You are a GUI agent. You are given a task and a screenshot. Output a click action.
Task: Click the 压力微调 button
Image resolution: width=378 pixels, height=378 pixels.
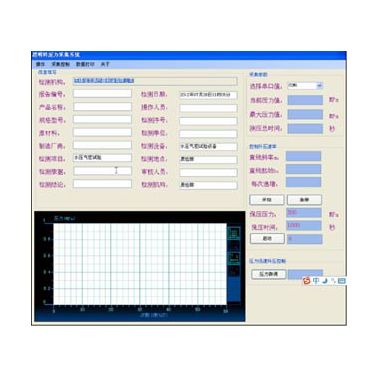pos(268,274)
